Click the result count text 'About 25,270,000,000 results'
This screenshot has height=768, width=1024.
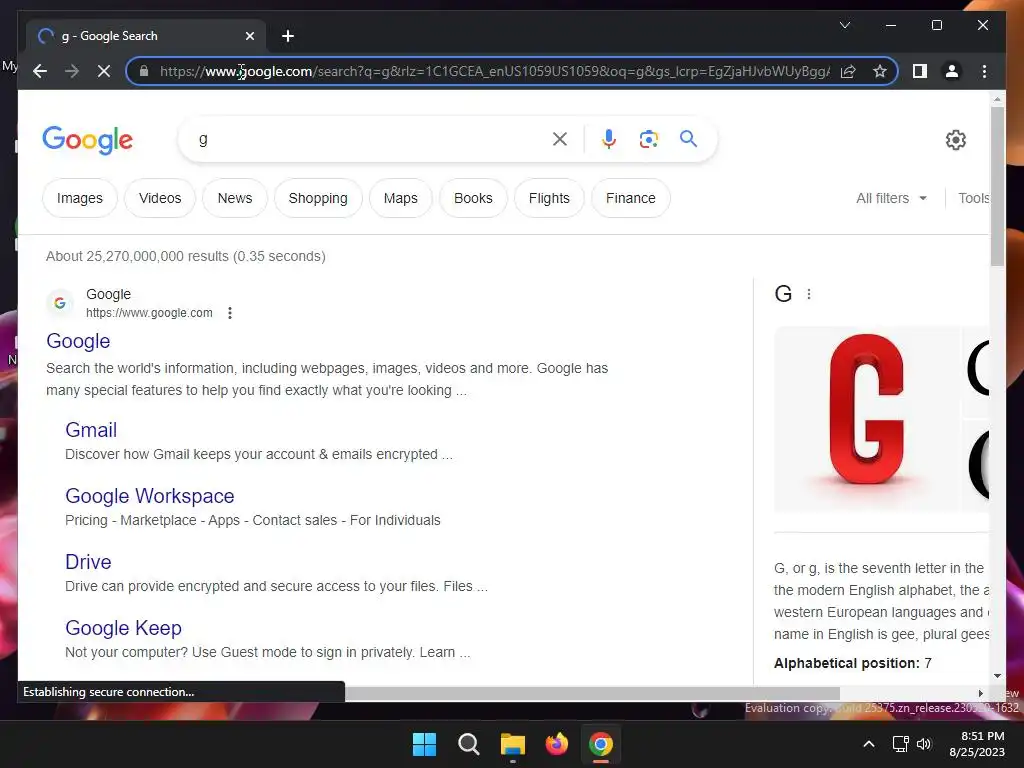(137, 256)
